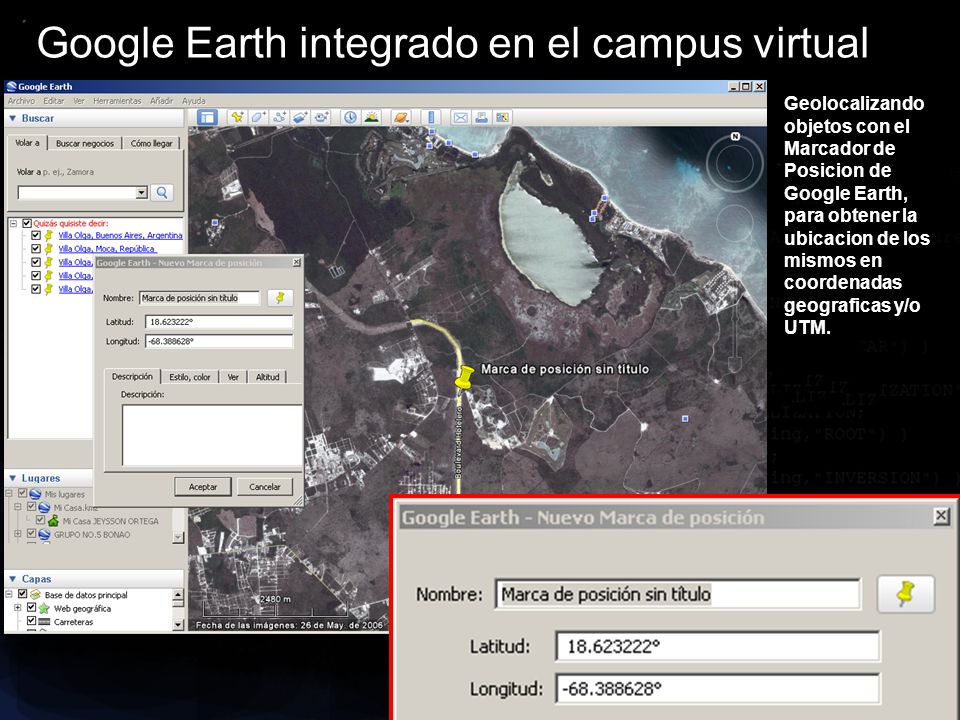This screenshot has height=720, width=960.
Task: Open historical imagery clock icon
Action: tap(350, 117)
